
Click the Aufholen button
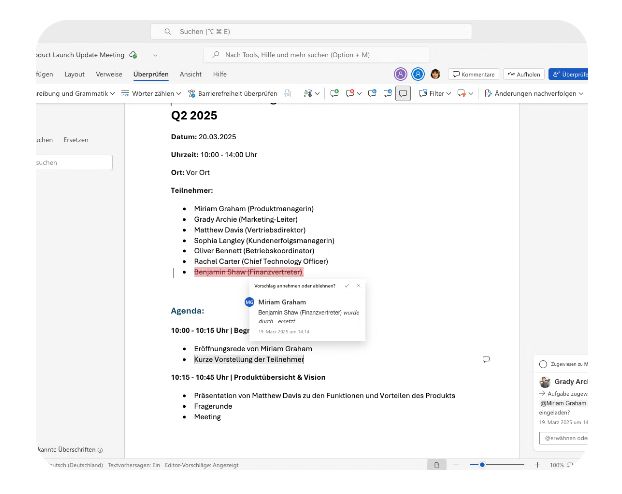click(x=524, y=74)
